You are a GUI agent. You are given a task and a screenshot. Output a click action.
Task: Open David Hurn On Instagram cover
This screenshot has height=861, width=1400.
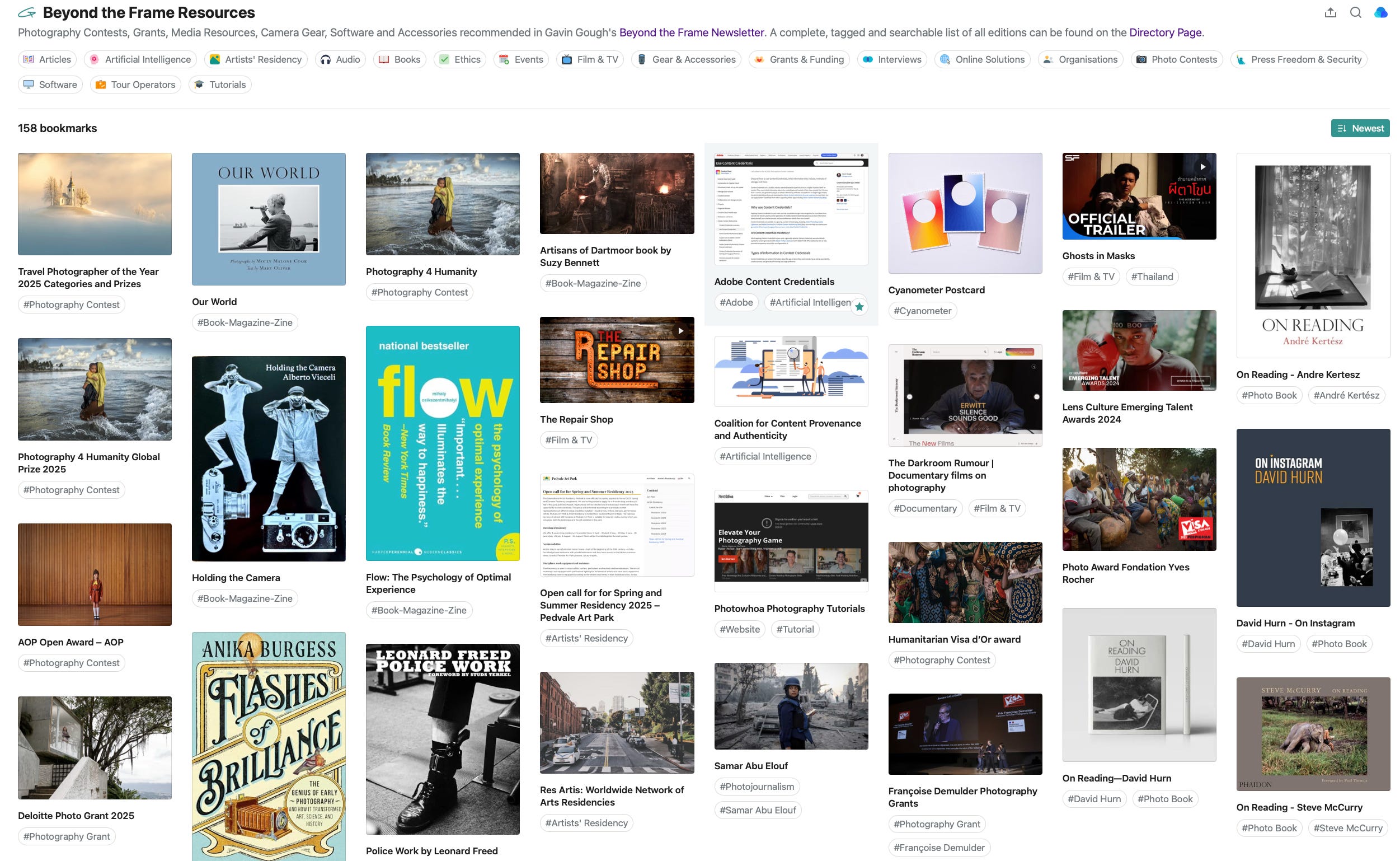(1312, 518)
